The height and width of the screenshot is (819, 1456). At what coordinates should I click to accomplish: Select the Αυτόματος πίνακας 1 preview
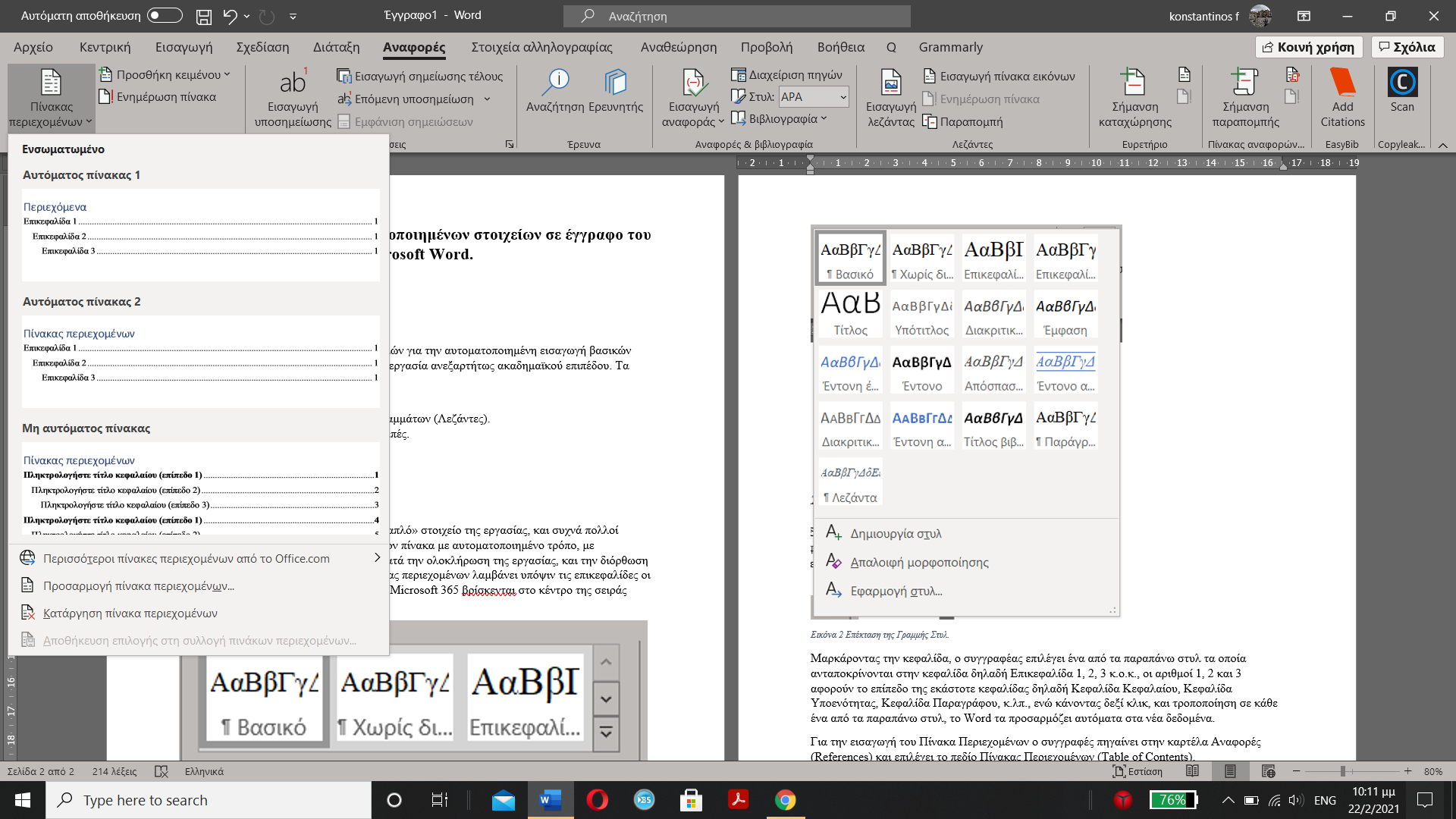pos(201,234)
